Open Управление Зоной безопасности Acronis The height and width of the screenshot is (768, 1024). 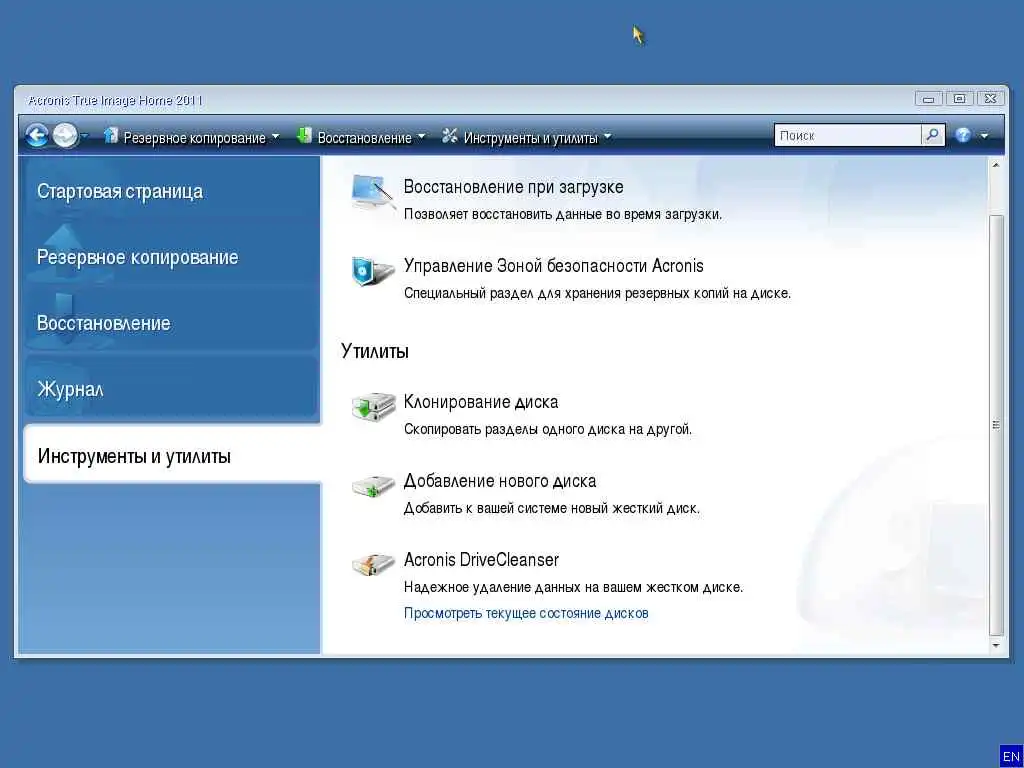click(554, 266)
